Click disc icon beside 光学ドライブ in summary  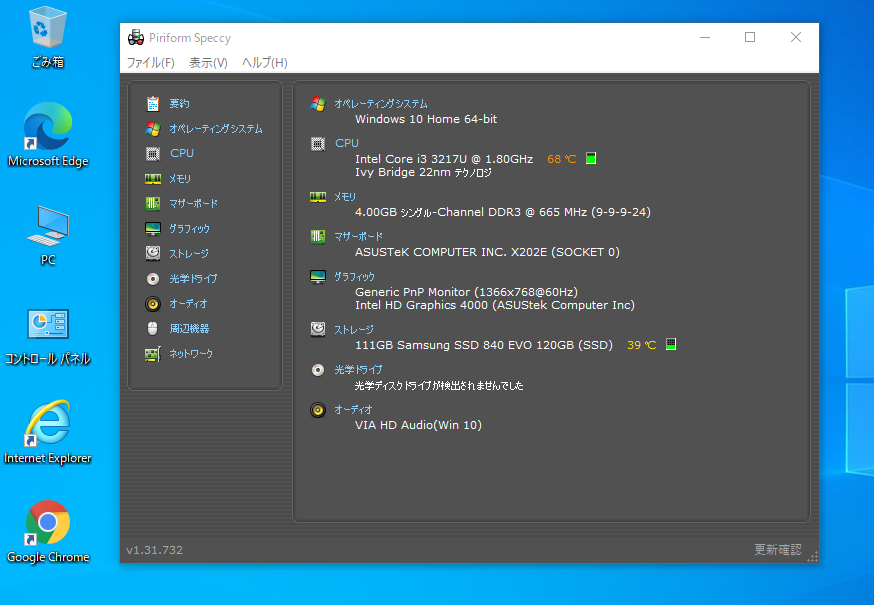[318, 370]
